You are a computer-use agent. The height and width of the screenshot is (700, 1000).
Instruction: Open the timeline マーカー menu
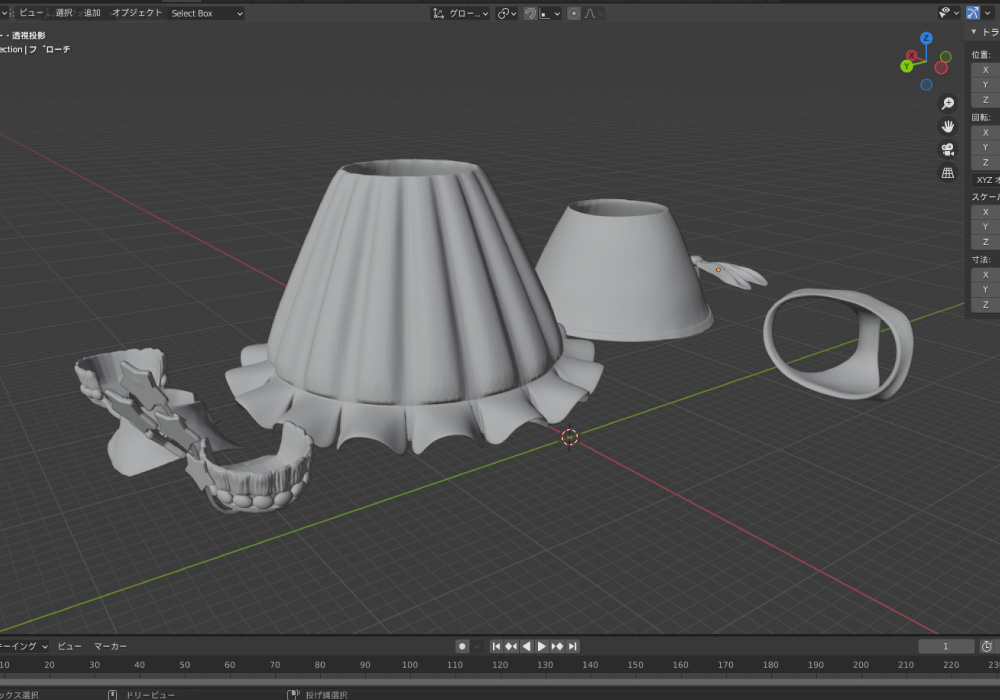[110, 646]
